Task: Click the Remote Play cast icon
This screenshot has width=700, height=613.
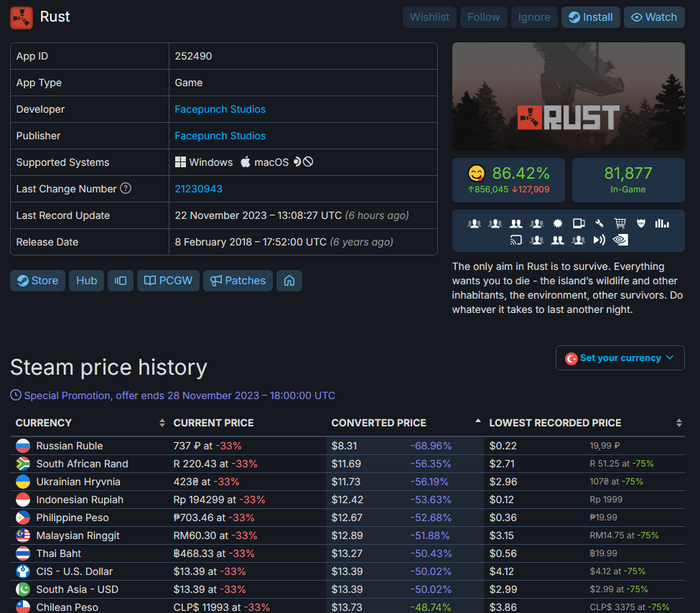Action: (x=516, y=240)
